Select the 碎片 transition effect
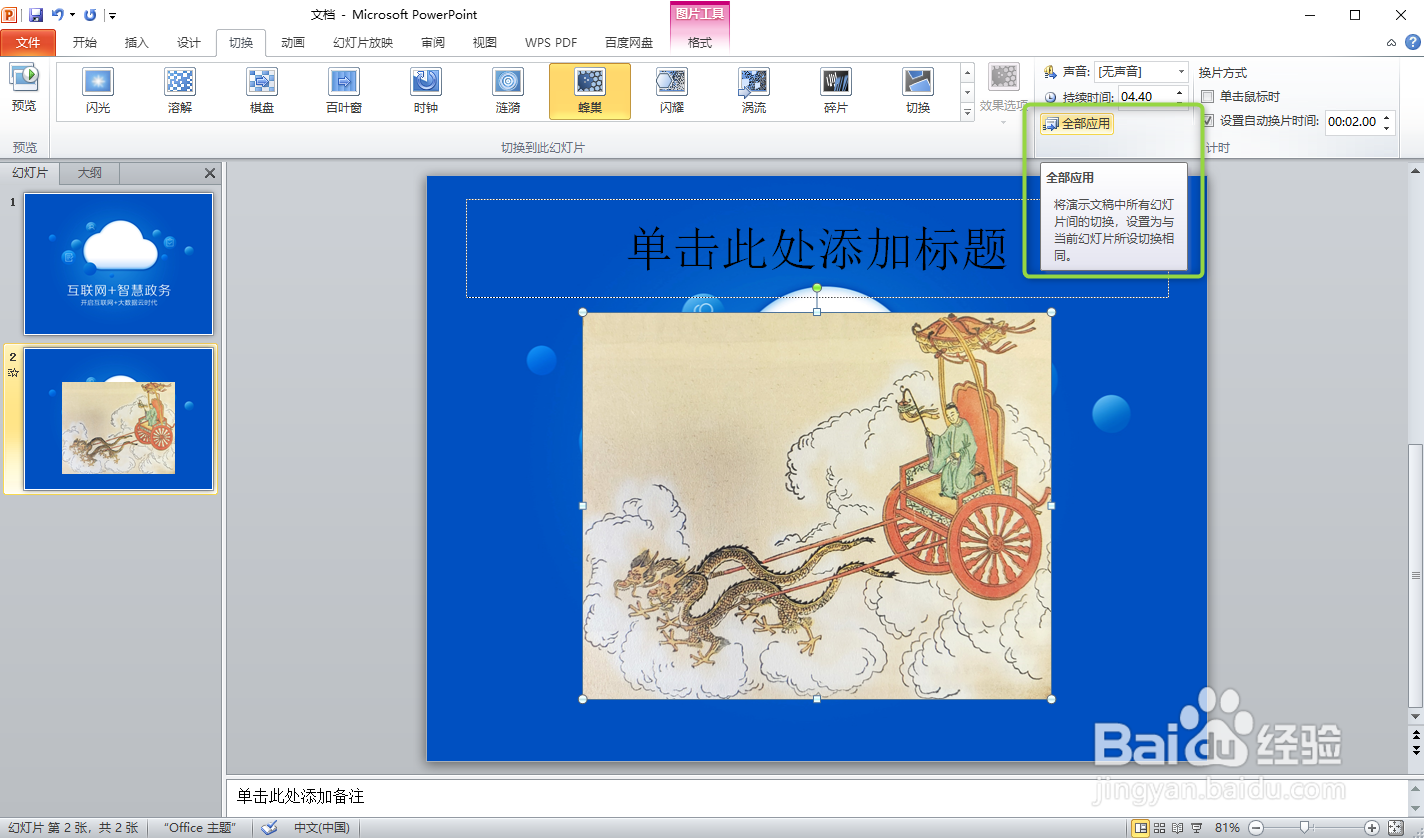This screenshot has width=1424, height=838. tap(836, 91)
